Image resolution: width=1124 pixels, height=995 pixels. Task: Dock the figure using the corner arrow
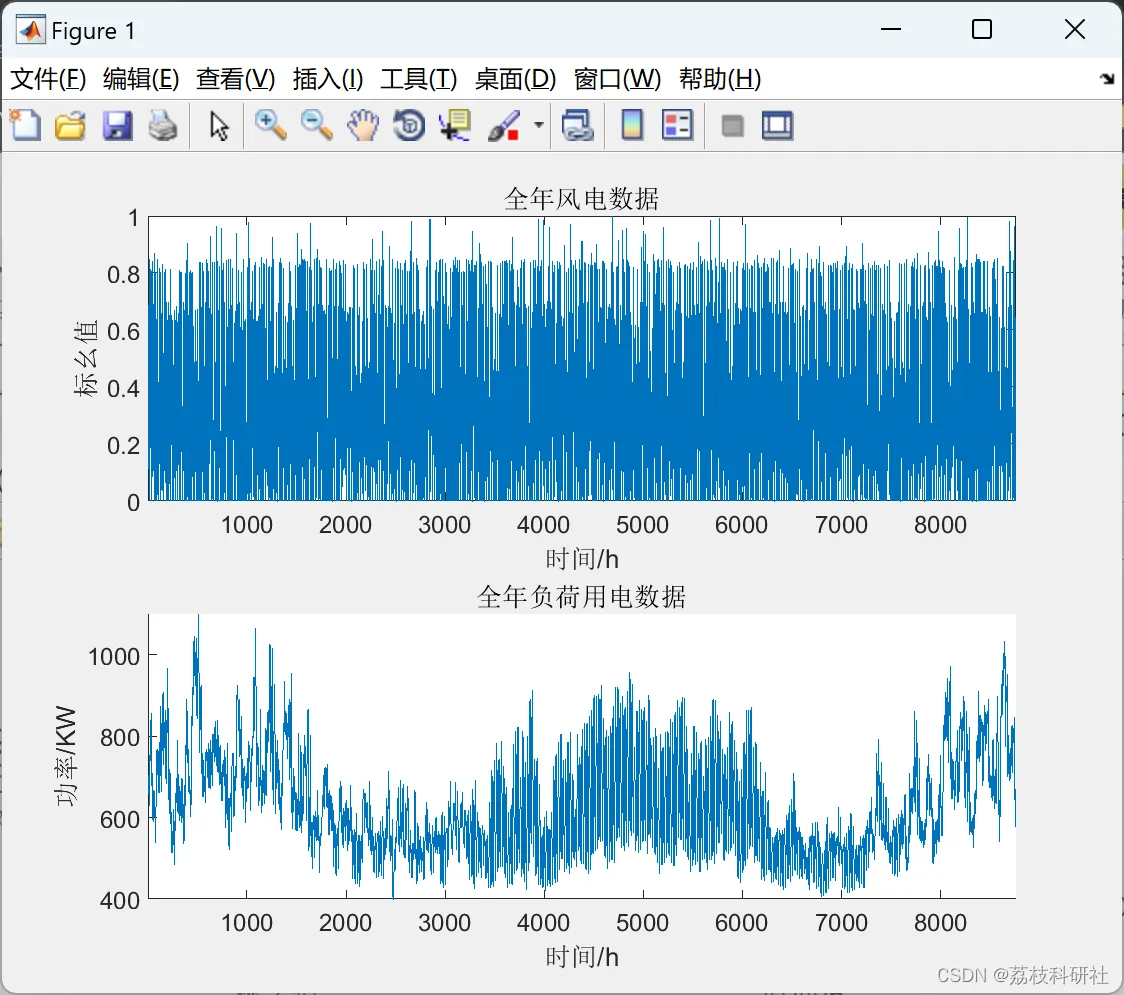coord(1108,78)
